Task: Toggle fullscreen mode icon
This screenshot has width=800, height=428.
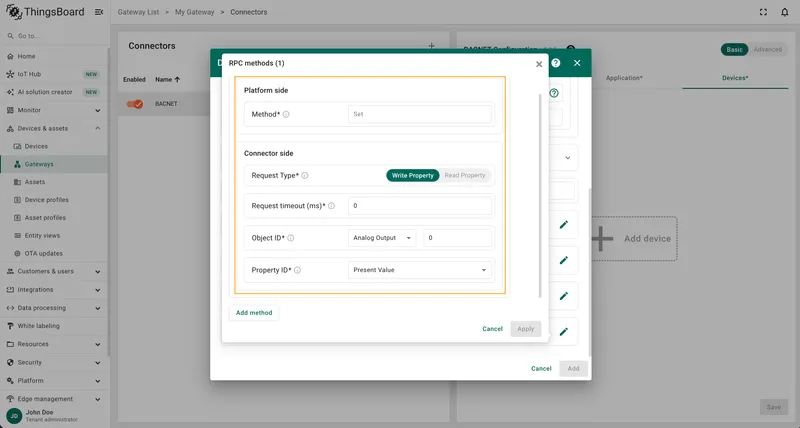Action: (x=763, y=12)
